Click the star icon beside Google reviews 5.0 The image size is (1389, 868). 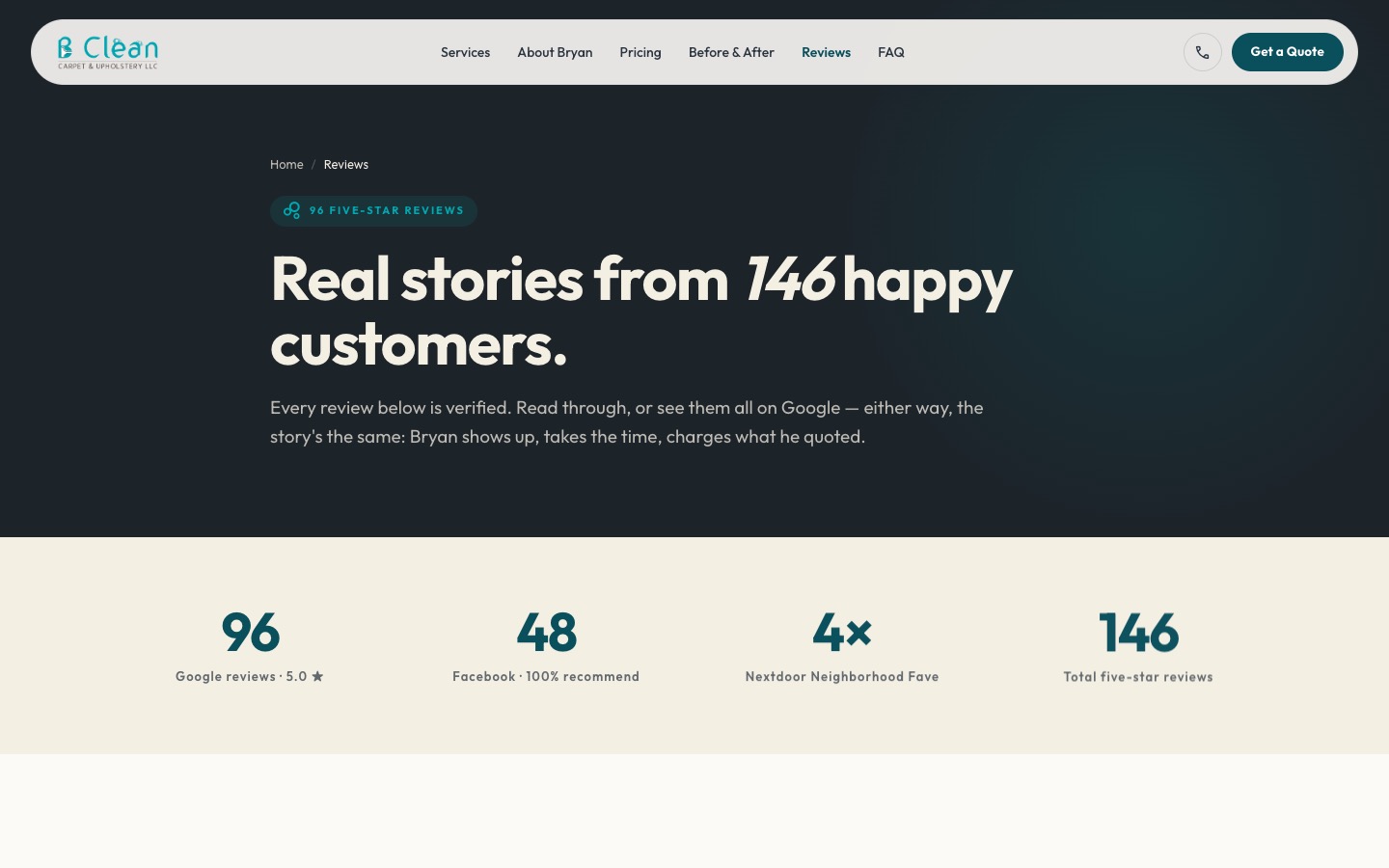click(317, 677)
